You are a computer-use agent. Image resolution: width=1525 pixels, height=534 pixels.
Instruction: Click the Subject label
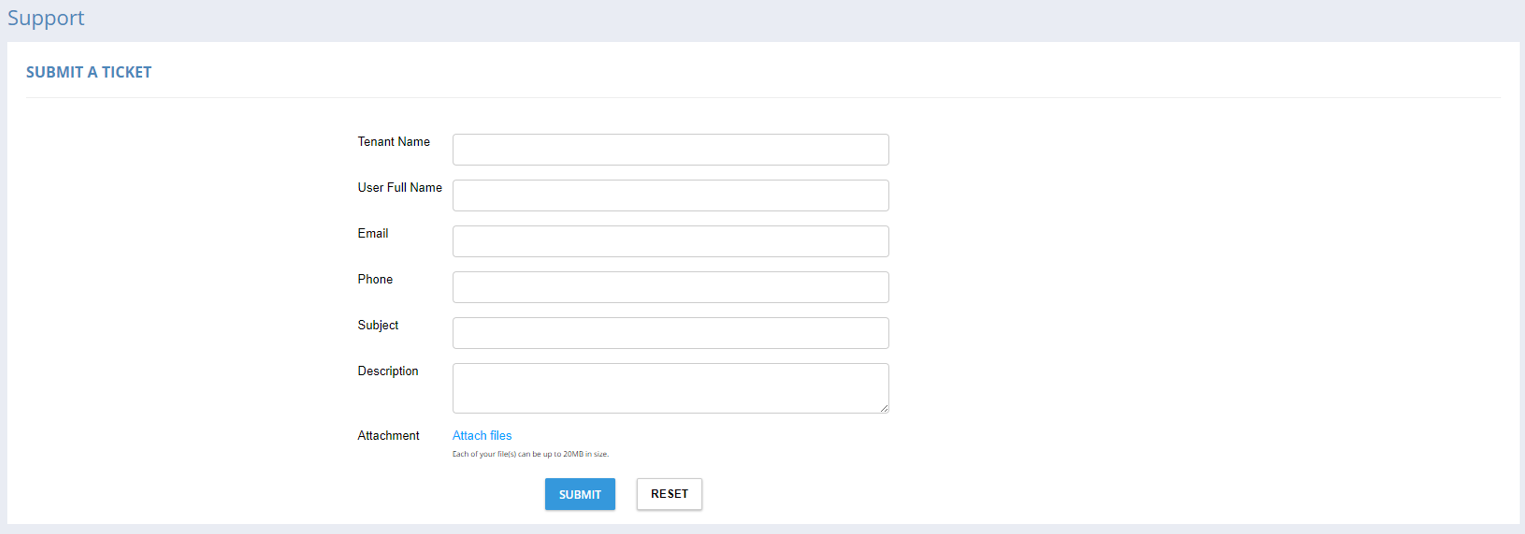point(378,326)
